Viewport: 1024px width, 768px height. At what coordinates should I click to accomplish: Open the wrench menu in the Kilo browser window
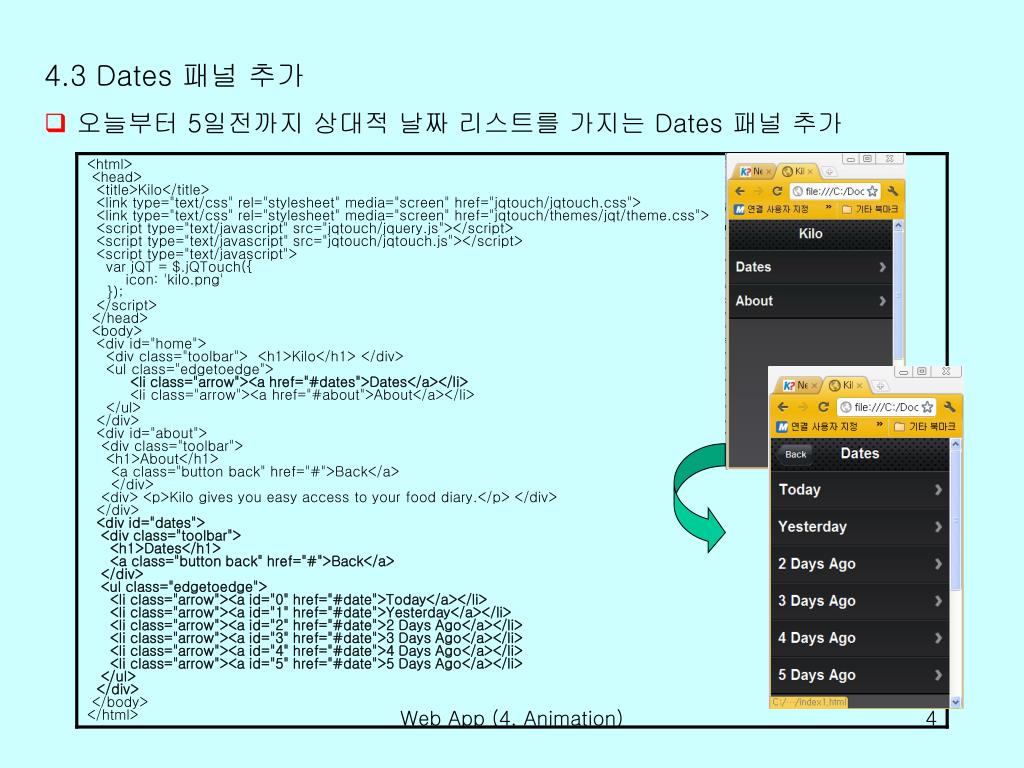(893, 191)
